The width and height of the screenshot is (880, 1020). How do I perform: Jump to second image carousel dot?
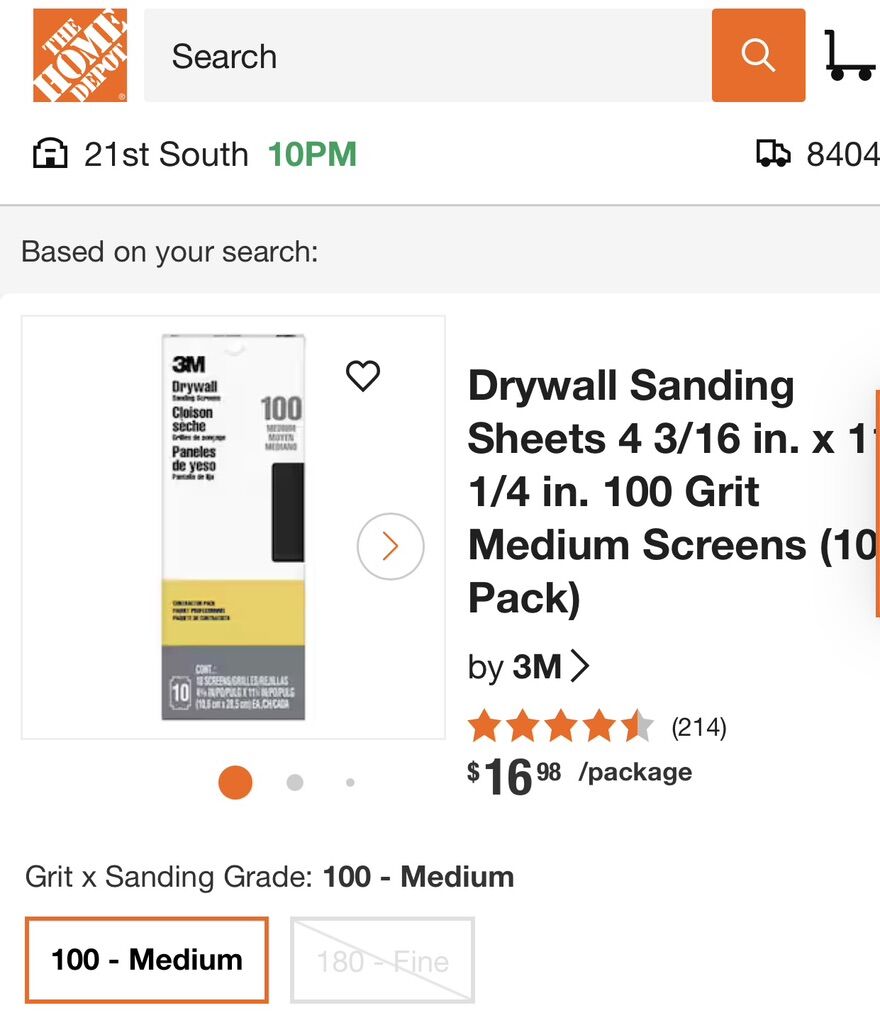295,783
